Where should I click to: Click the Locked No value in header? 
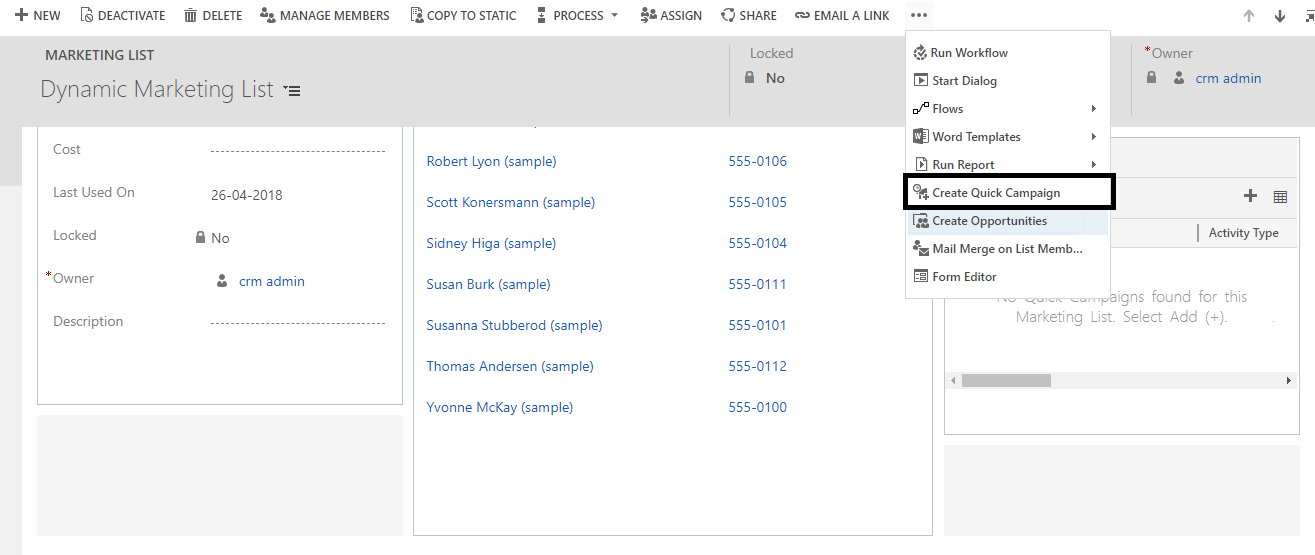pyautogui.click(x=775, y=78)
